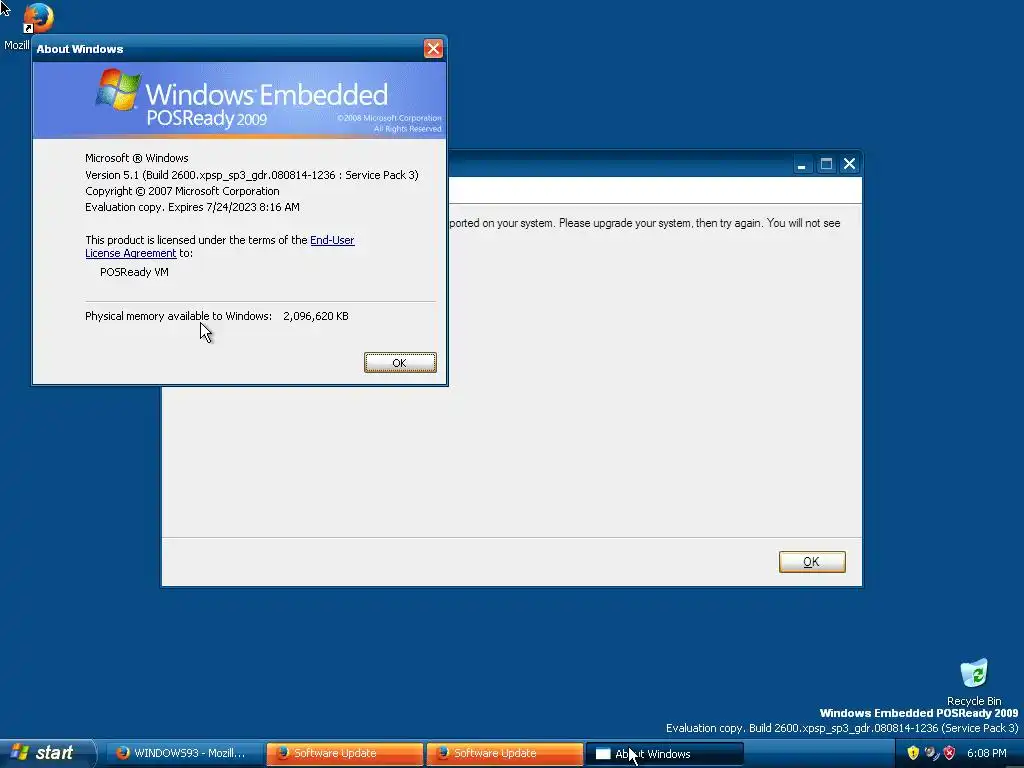Click the '2,096,620 KB' memory value

315,316
